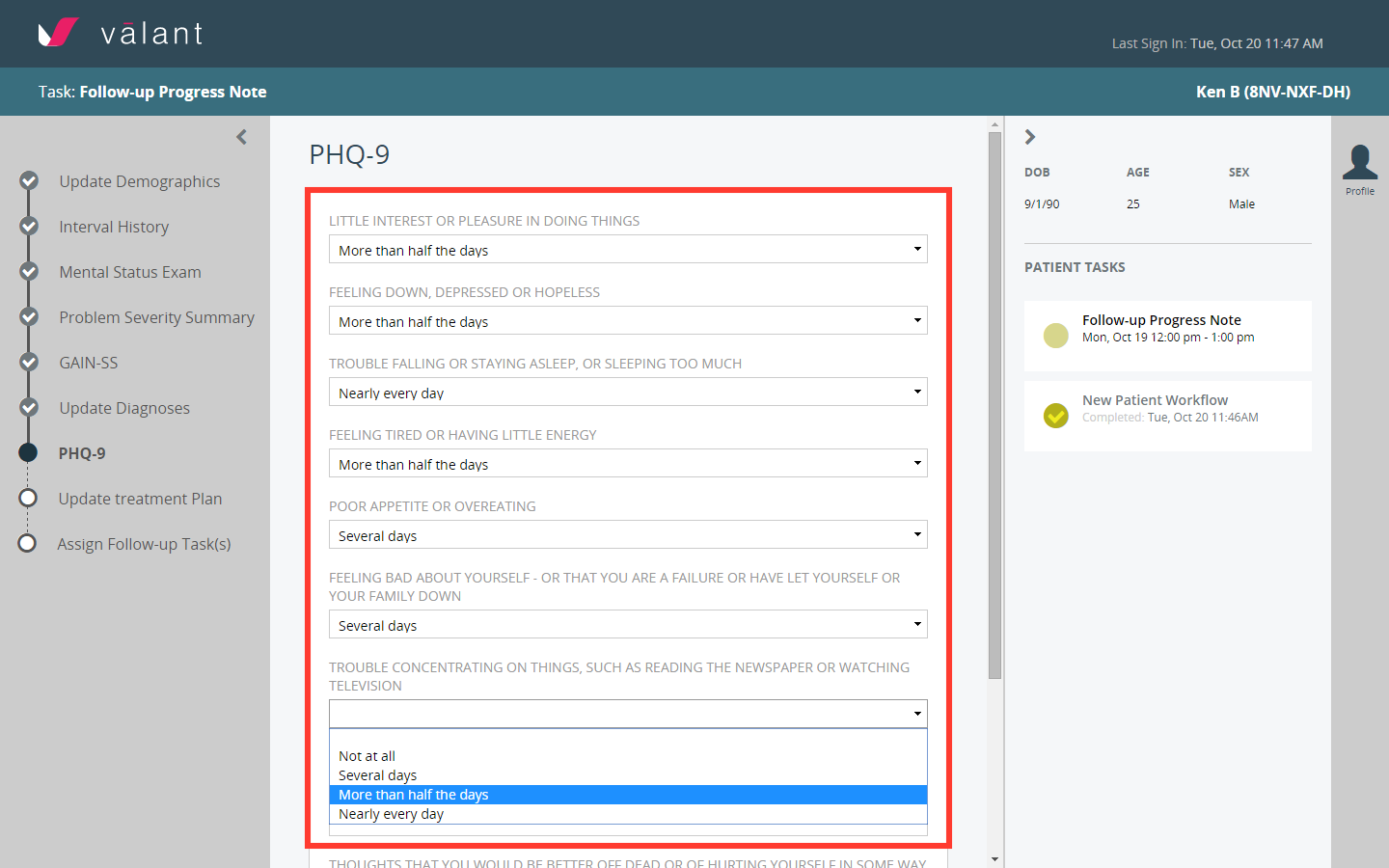The height and width of the screenshot is (868, 1389).
Task: Click the empty step circle beside Update treatment Plan
Action: click(x=28, y=498)
